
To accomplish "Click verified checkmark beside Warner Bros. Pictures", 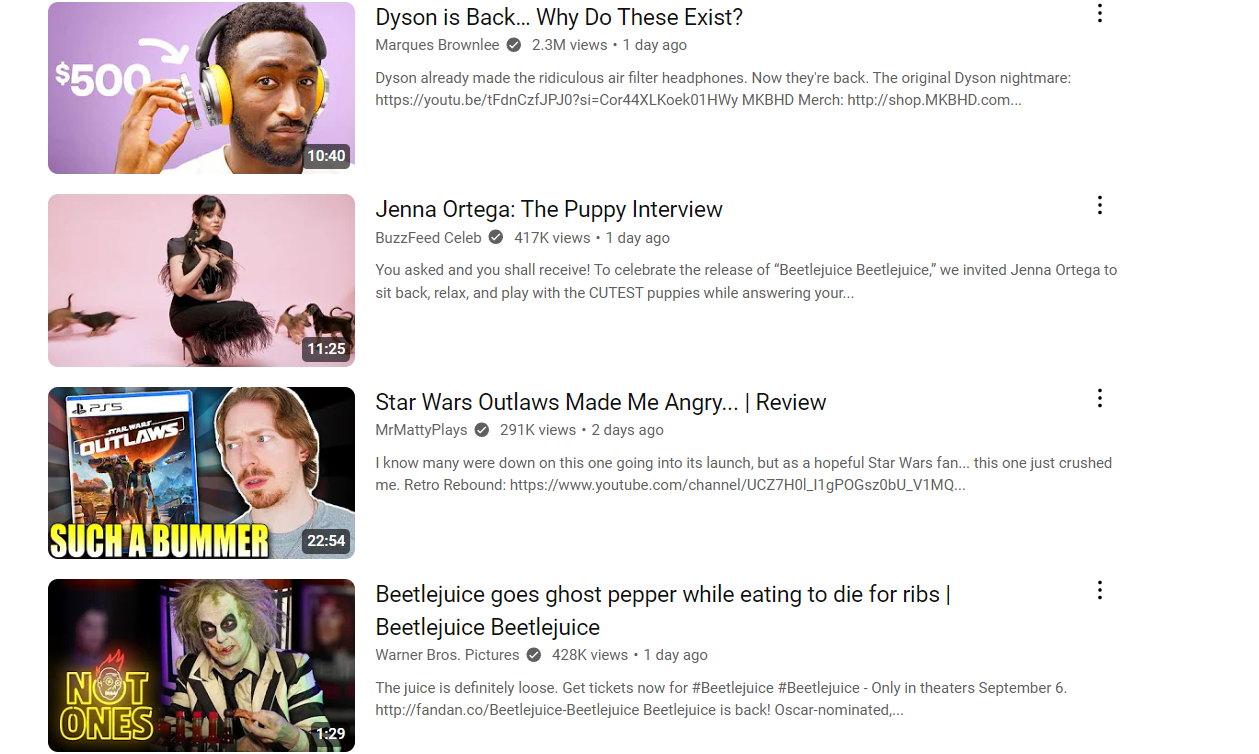I will [533, 654].
